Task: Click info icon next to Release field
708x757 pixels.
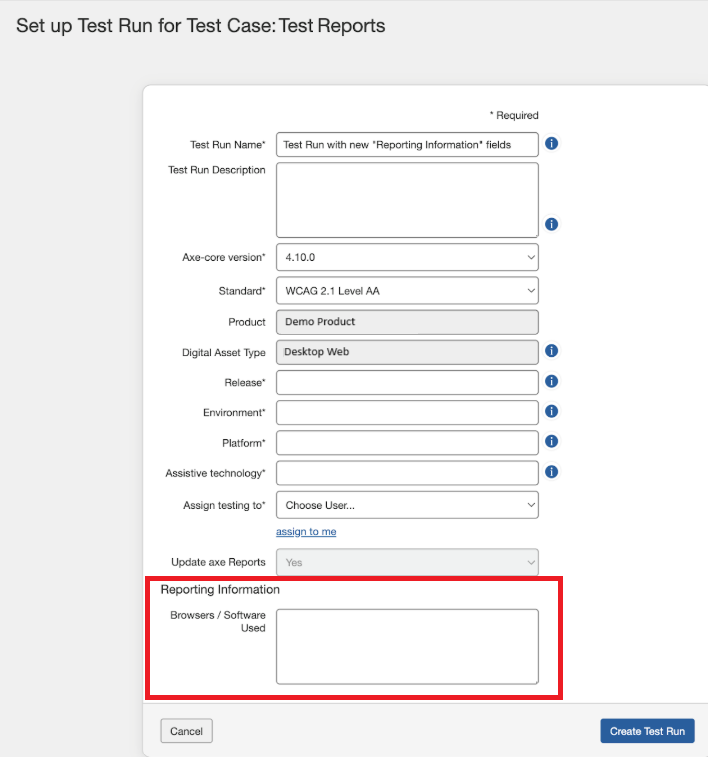Action: (551, 381)
